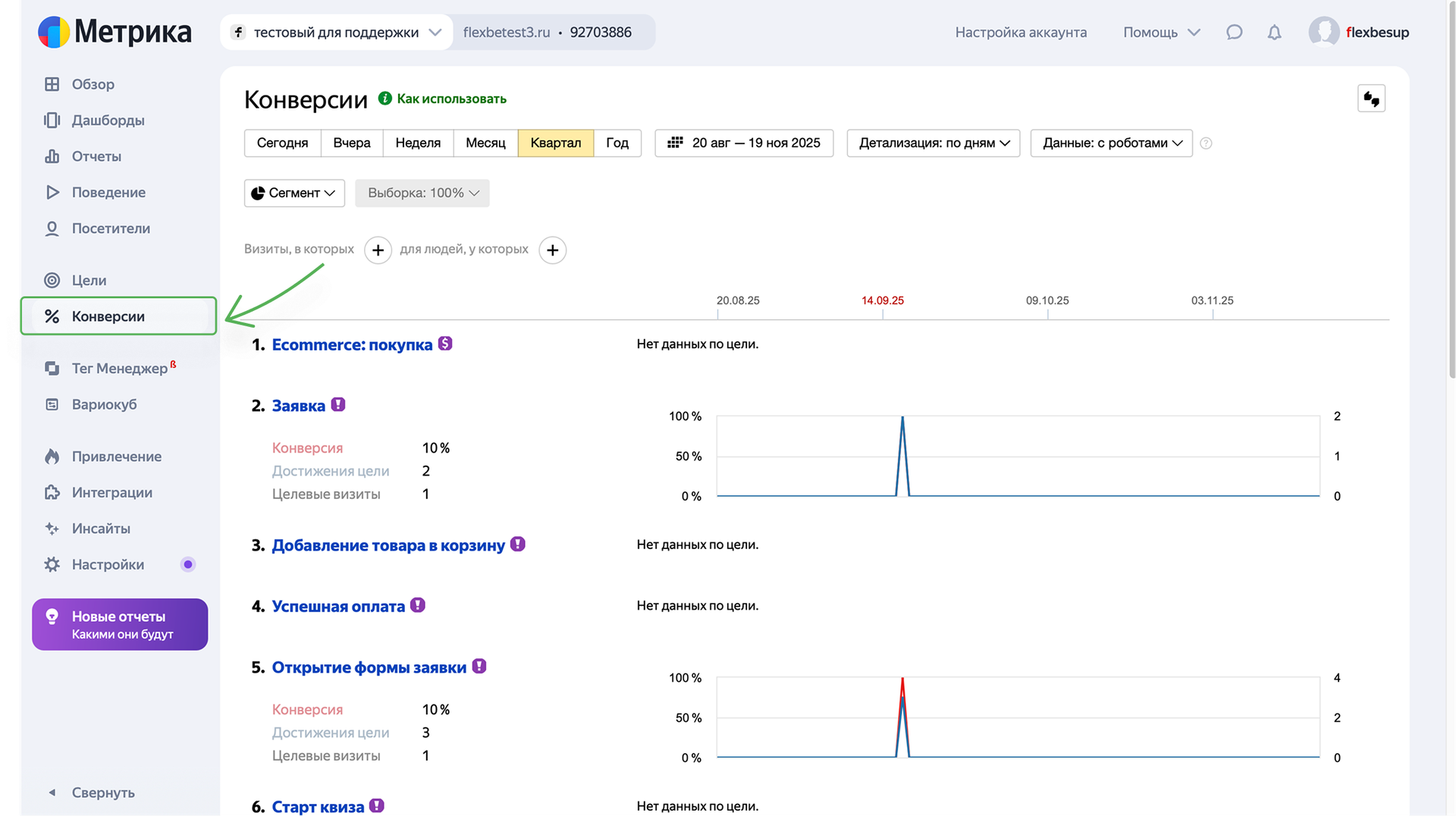This screenshot has width=1456, height=816.
Task: Open the date range picker field
Action: (744, 143)
